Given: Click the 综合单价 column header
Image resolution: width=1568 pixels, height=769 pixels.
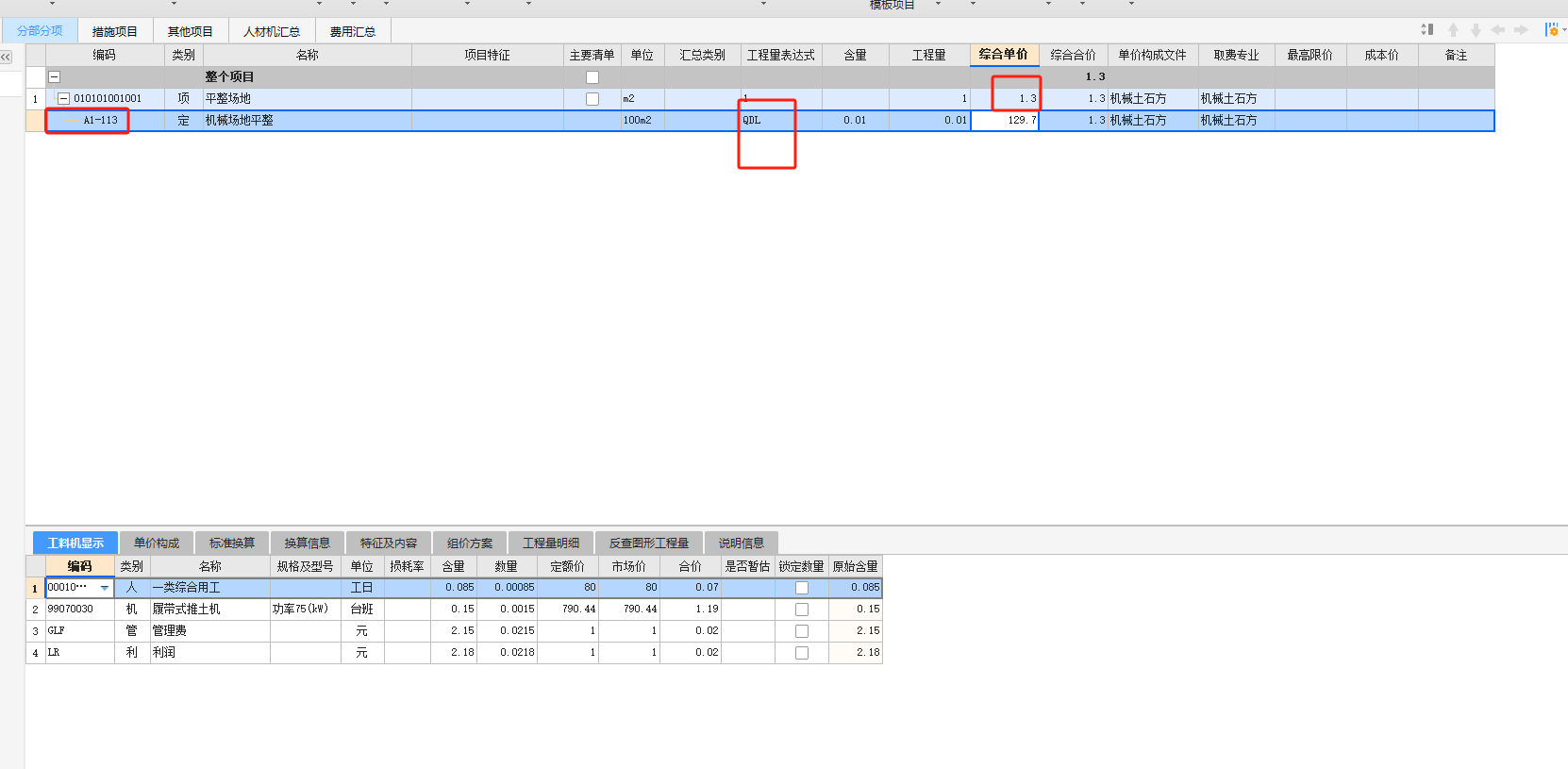Looking at the screenshot, I should click(1004, 55).
